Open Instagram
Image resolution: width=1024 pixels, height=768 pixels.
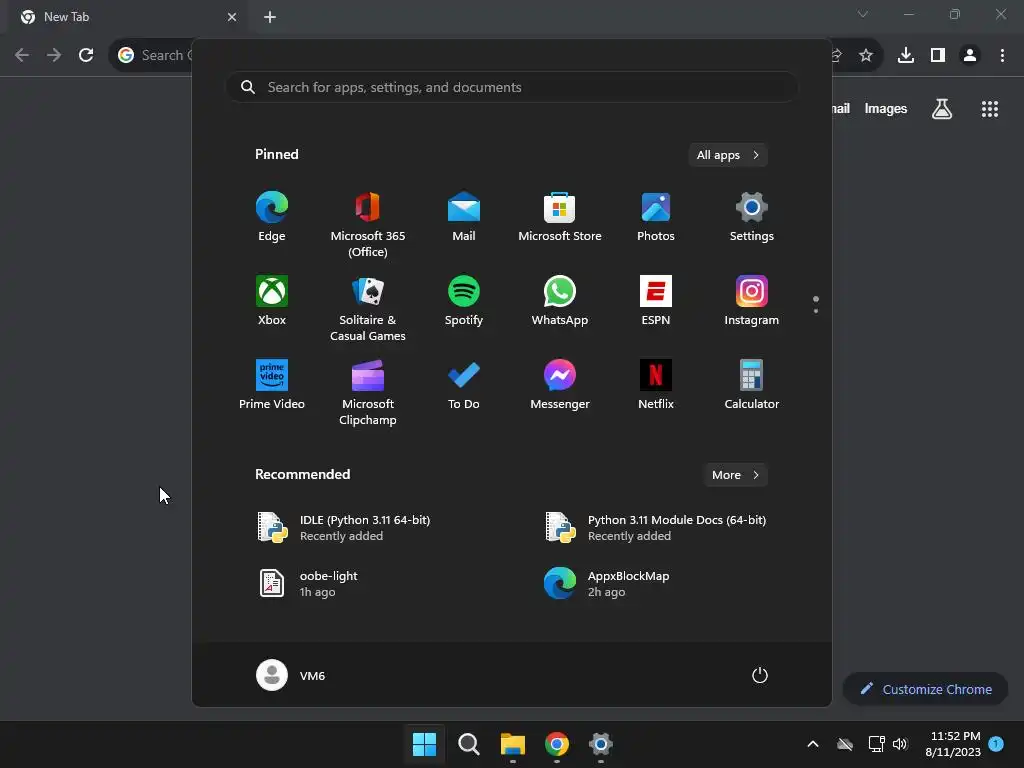(752, 300)
